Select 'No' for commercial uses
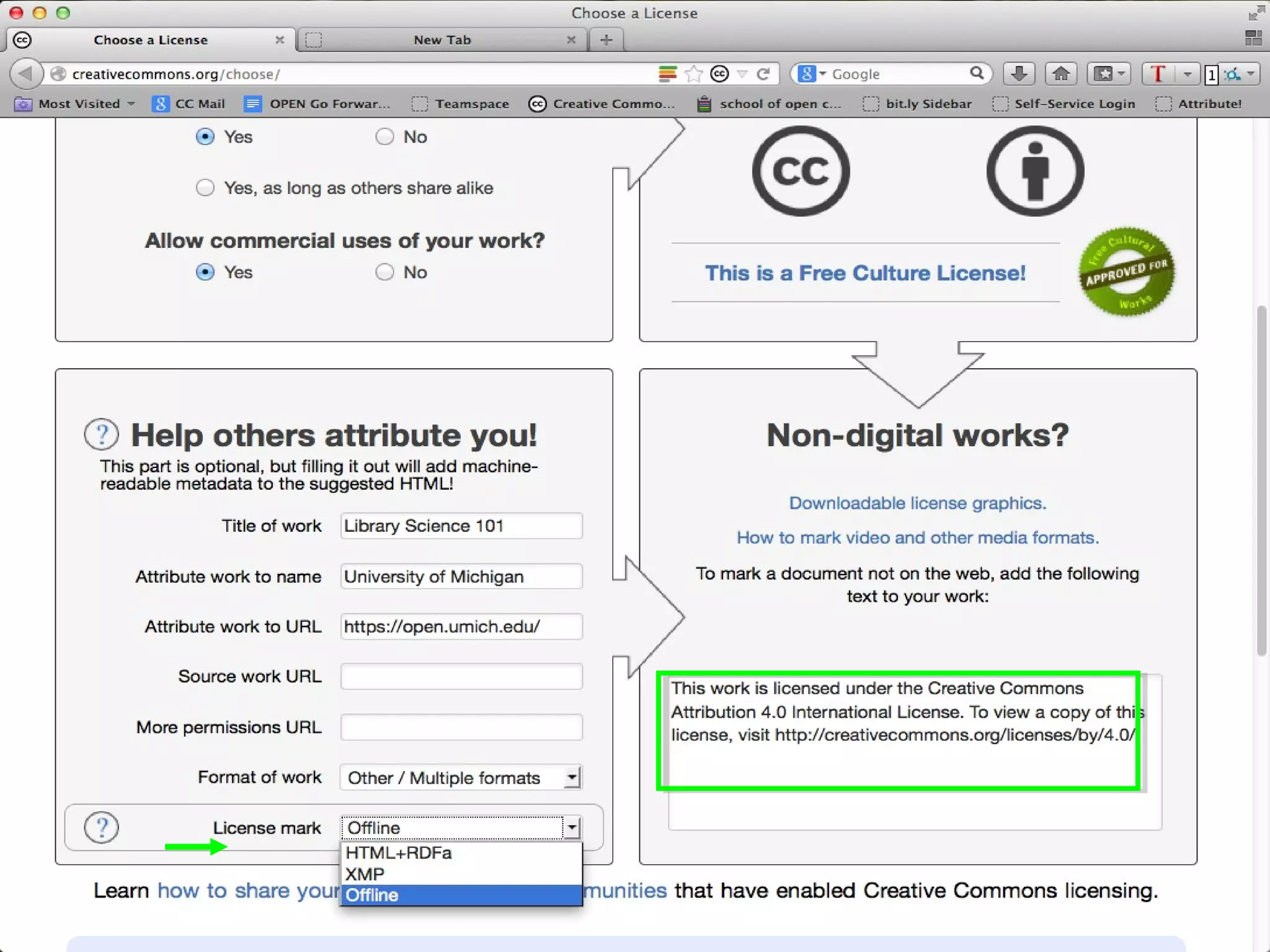Viewport: 1270px width, 952px height. click(384, 272)
